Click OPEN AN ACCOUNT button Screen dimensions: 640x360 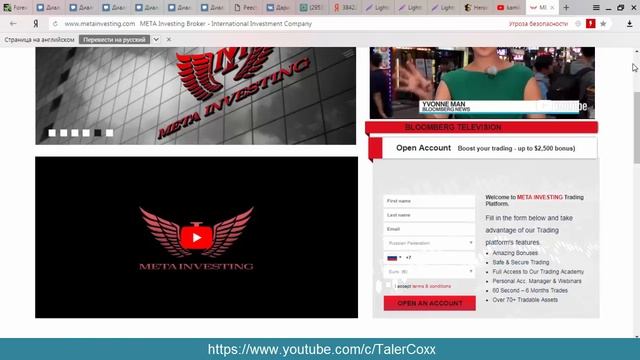(429, 303)
